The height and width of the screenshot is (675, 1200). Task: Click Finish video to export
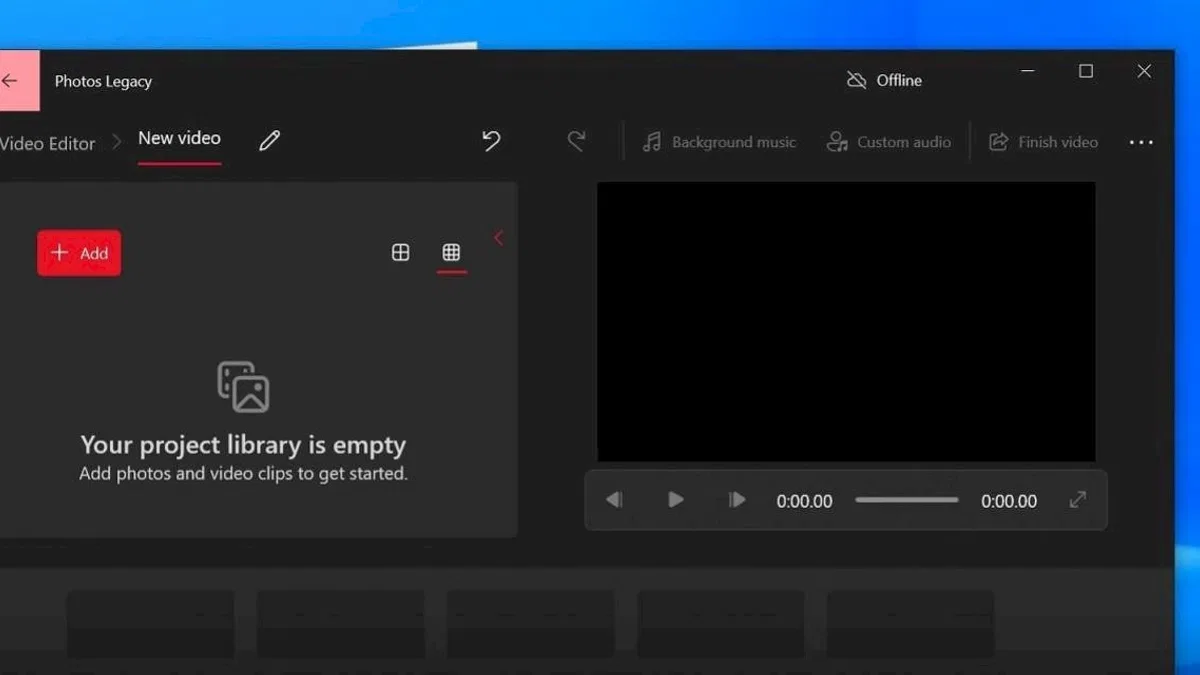pyautogui.click(x=1043, y=142)
